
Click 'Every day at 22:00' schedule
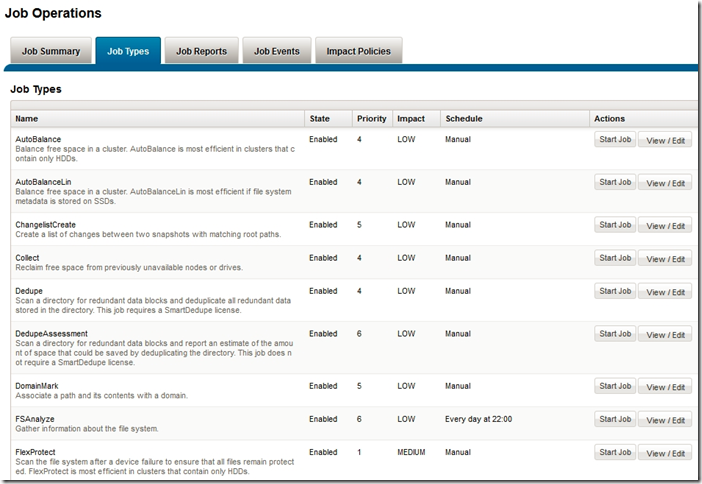point(479,419)
